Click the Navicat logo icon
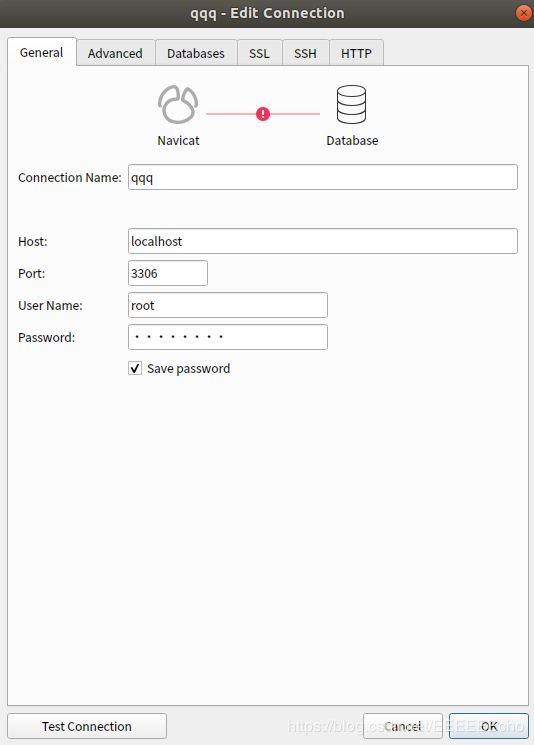This screenshot has height=745, width=534. [178, 105]
